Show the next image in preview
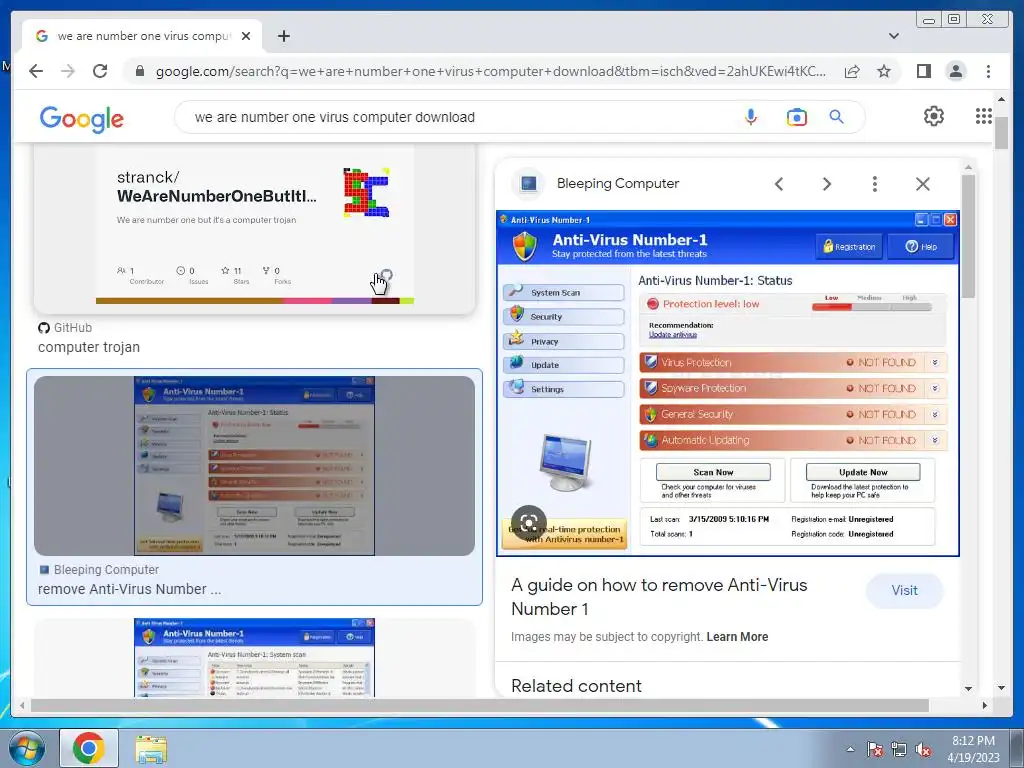Image resolution: width=1024 pixels, height=768 pixels. click(x=826, y=184)
